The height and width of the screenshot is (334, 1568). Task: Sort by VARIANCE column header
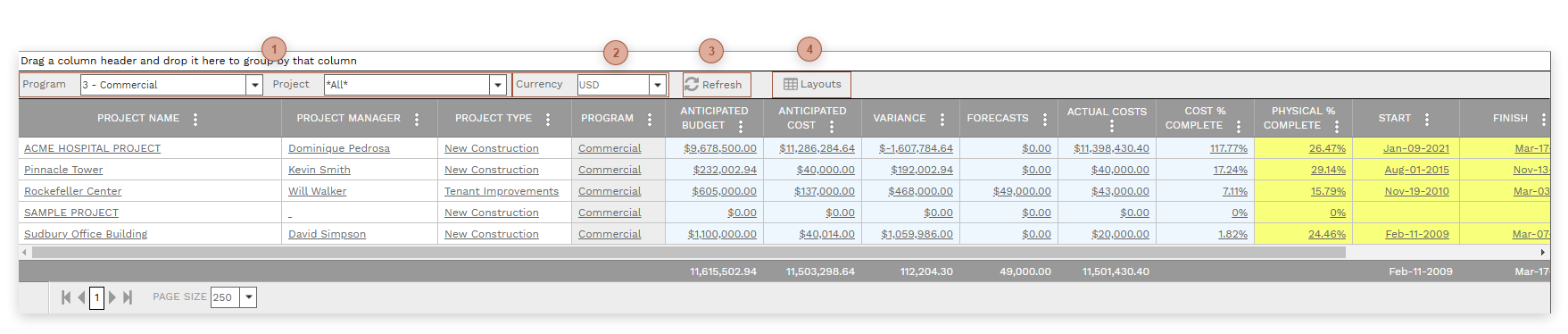(x=900, y=118)
